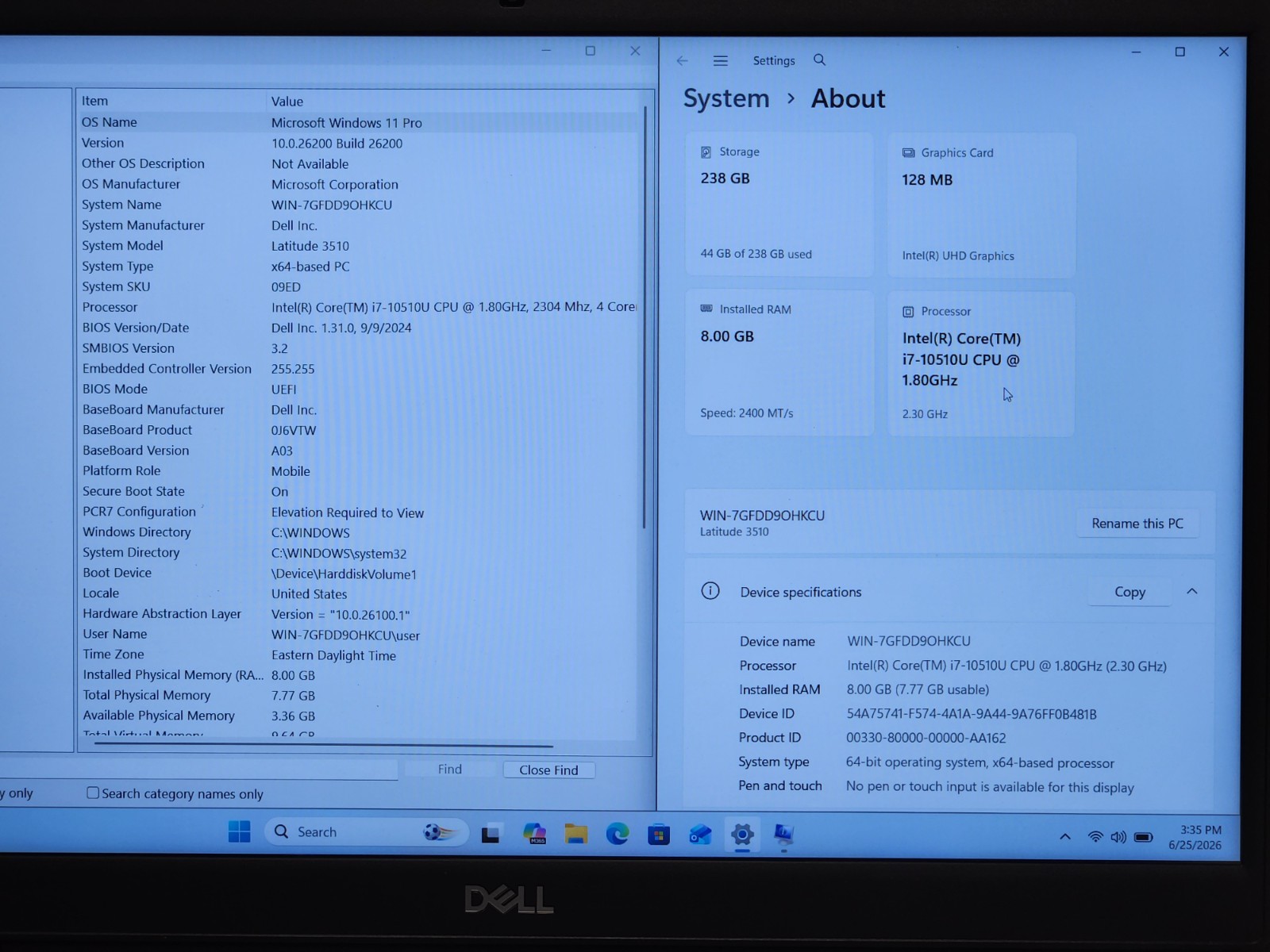Show hidden system tray icons
The height and width of the screenshot is (952, 1270).
pos(1065,836)
